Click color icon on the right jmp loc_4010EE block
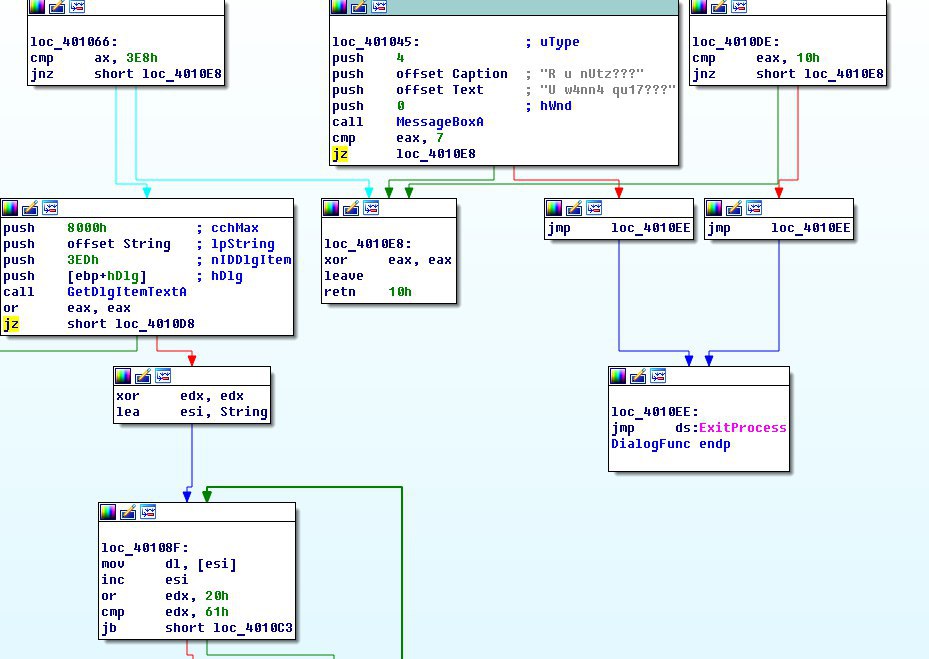The width and height of the screenshot is (929, 659). coord(714,208)
